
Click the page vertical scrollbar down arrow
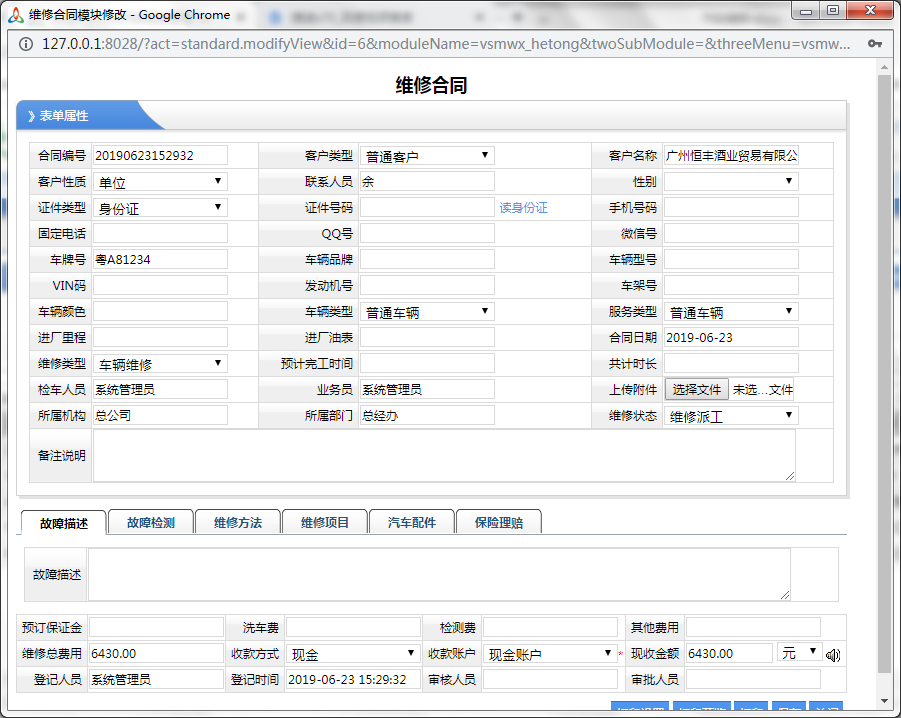tap(884, 701)
